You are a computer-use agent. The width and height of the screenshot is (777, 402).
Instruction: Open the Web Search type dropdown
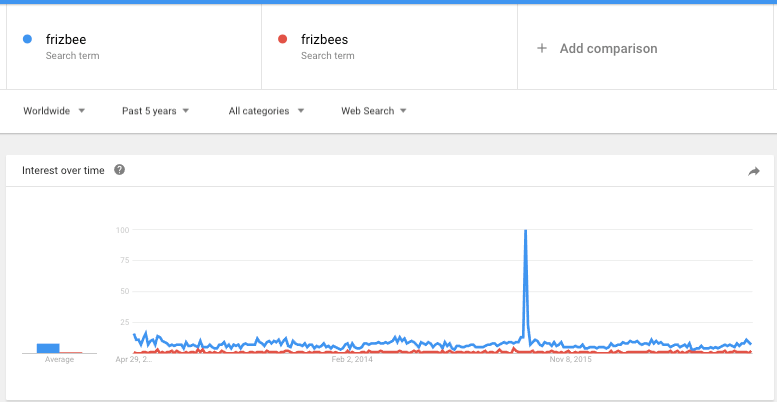pyautogui.click(x=374, y=111)
